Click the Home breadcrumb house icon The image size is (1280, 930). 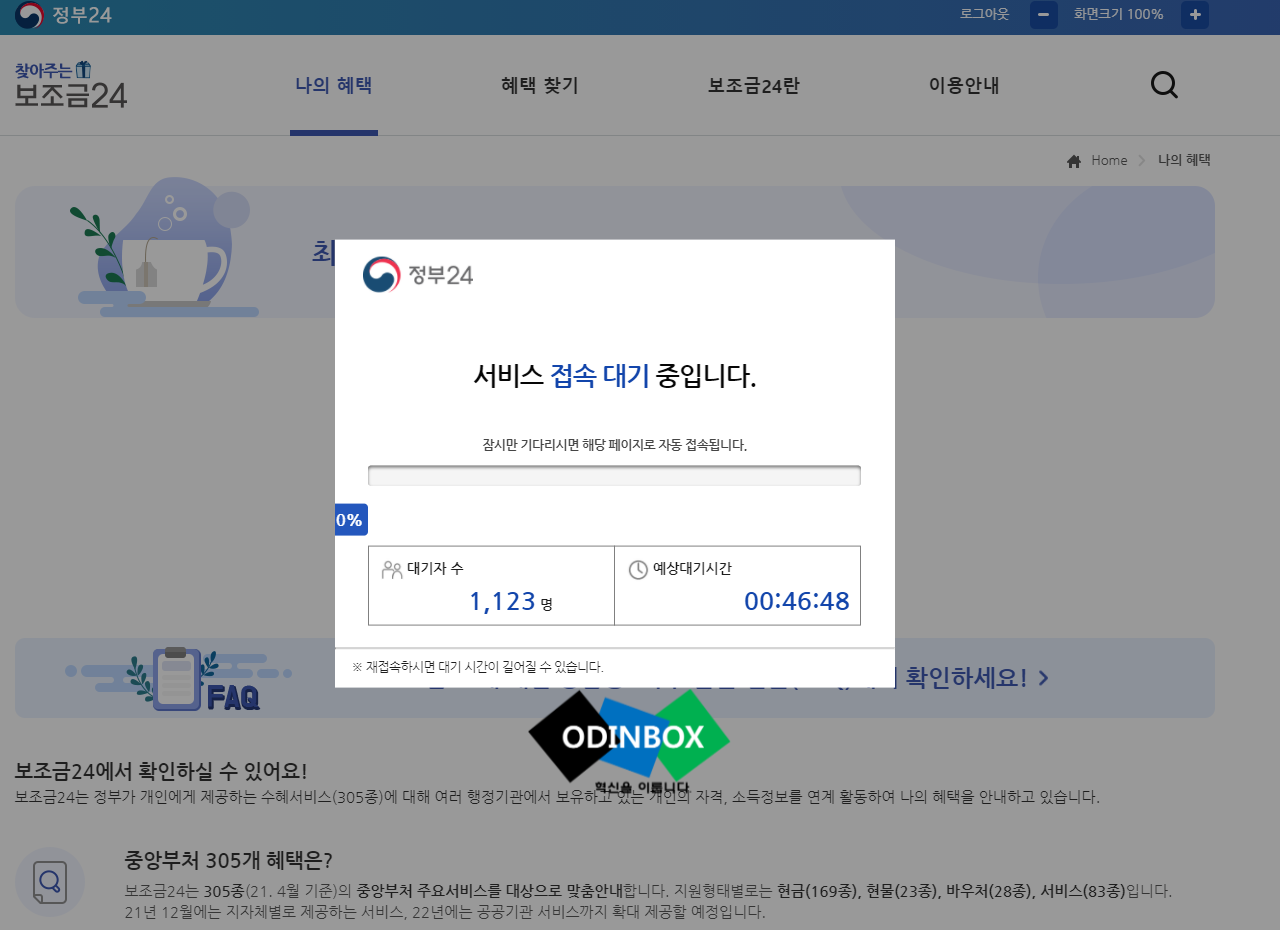[1074, 161]
